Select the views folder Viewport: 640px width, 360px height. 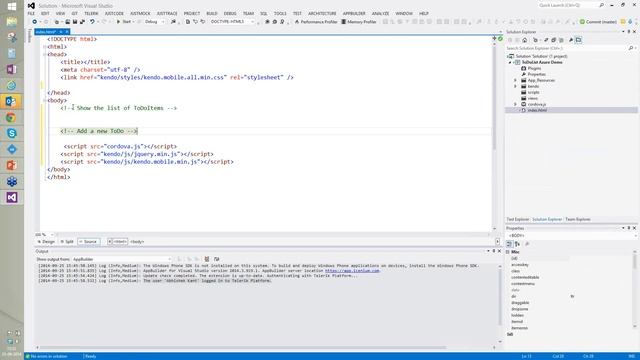coord(533,98)
